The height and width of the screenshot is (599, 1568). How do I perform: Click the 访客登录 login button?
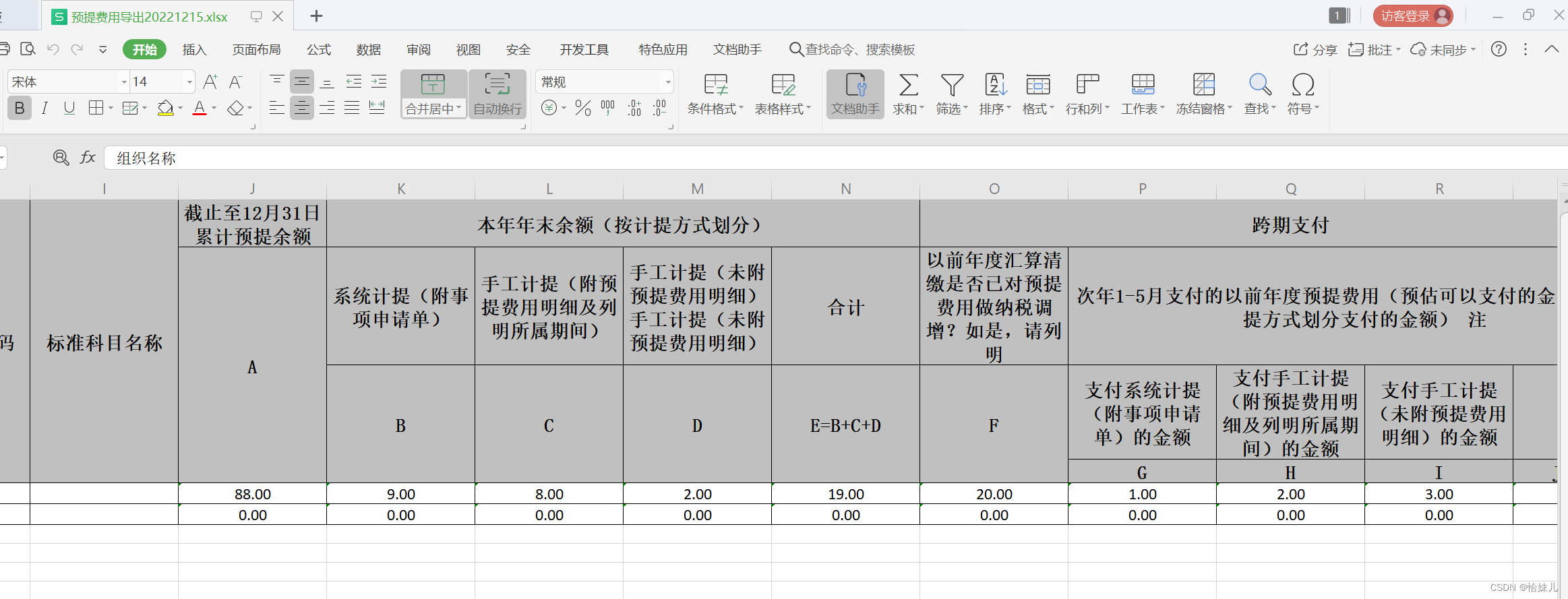[1413, 15]
